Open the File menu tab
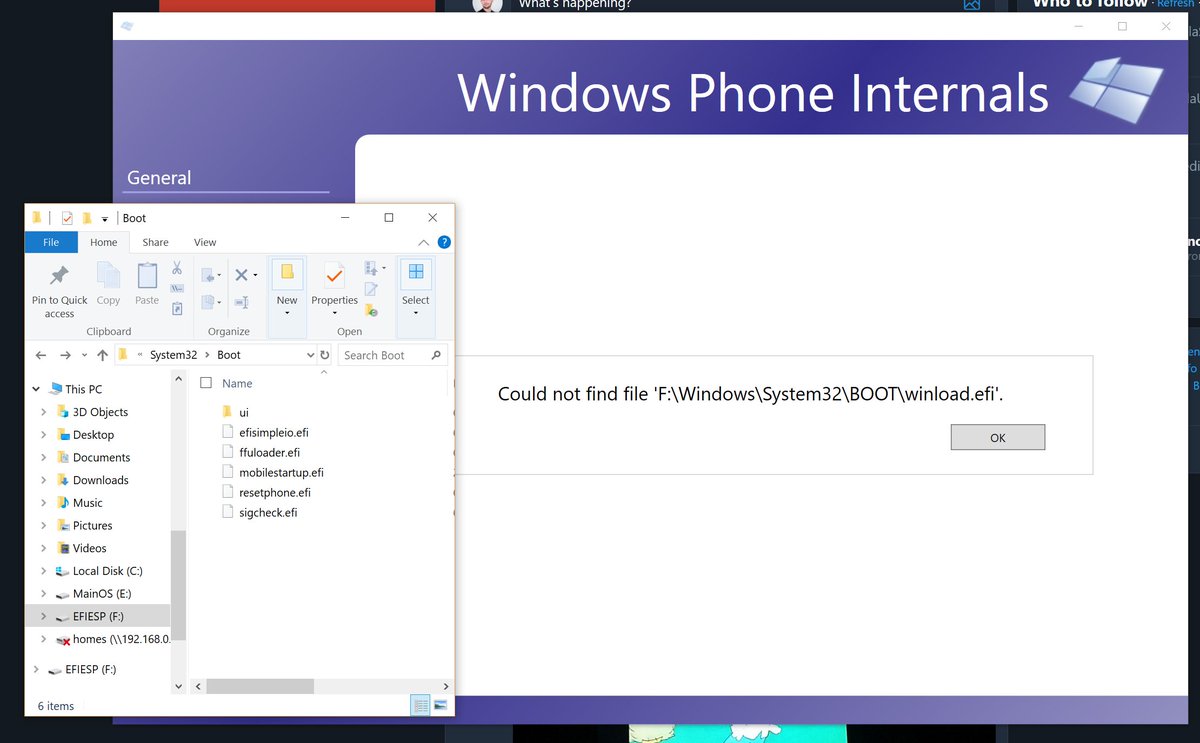Screen dimensions: 1200x743 (51, 242)
